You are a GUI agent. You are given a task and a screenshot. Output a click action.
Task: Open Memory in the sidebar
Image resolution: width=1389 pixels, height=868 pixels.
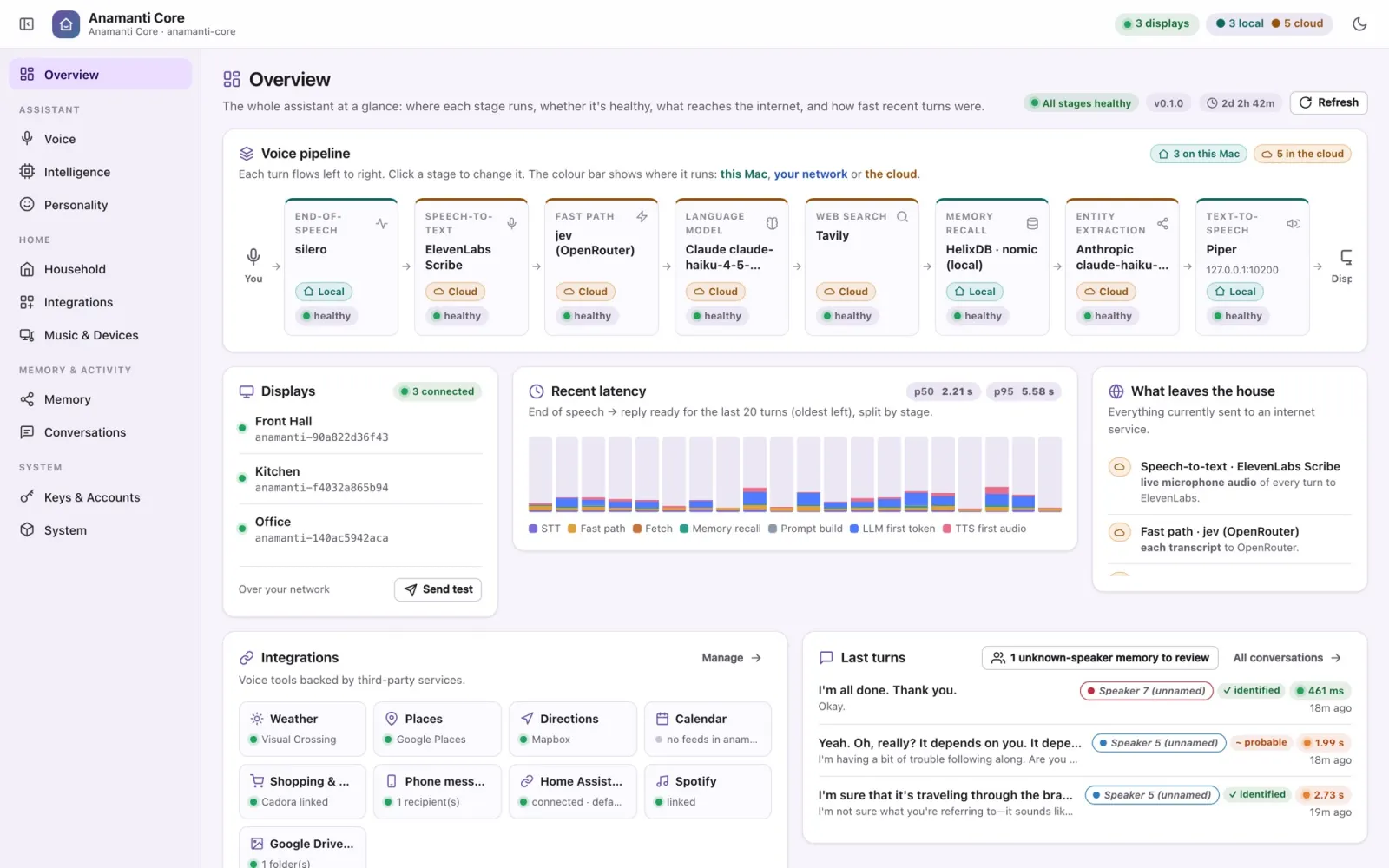pos(101,399)
